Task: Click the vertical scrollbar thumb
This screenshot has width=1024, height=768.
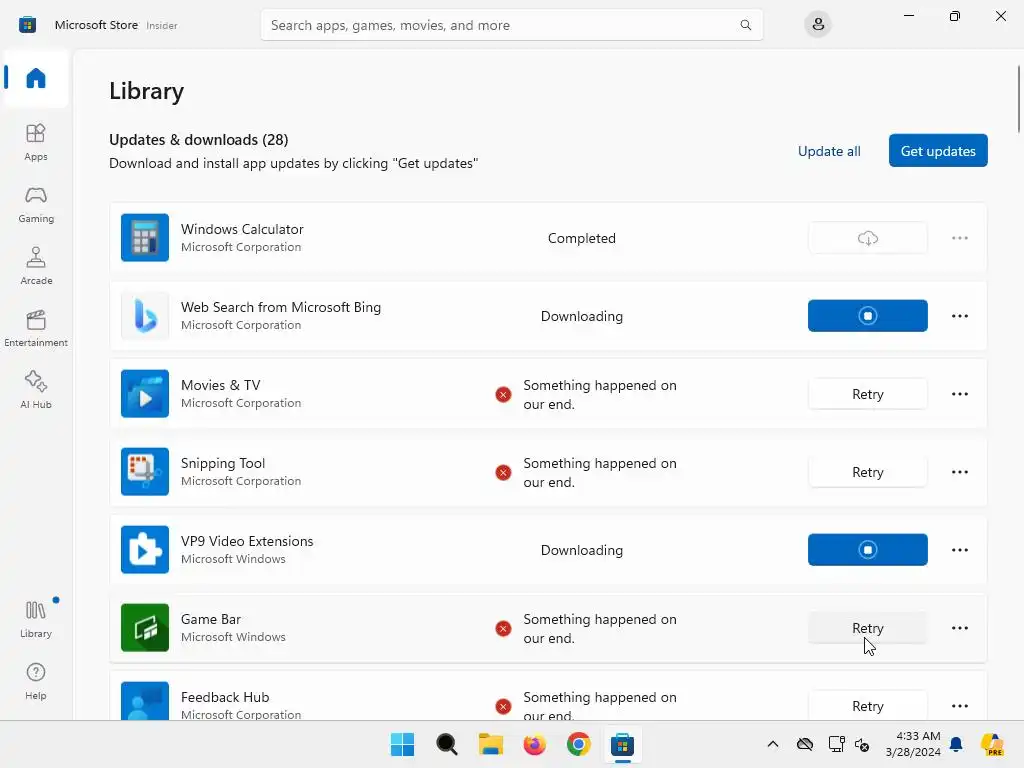Action: click(x=1019, y=99)
